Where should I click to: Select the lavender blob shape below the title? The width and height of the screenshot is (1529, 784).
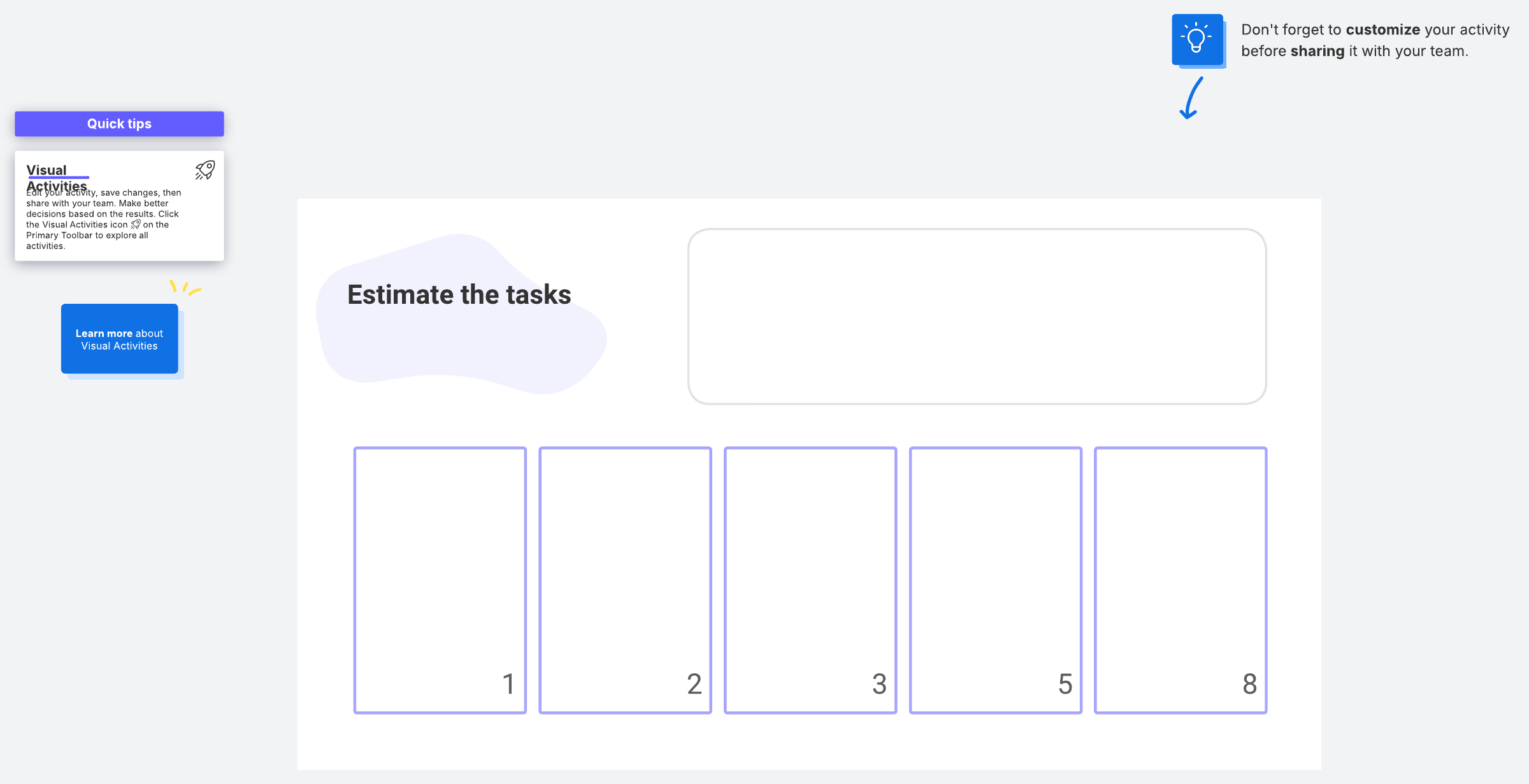pyautogui.click(x=459, y=357)
